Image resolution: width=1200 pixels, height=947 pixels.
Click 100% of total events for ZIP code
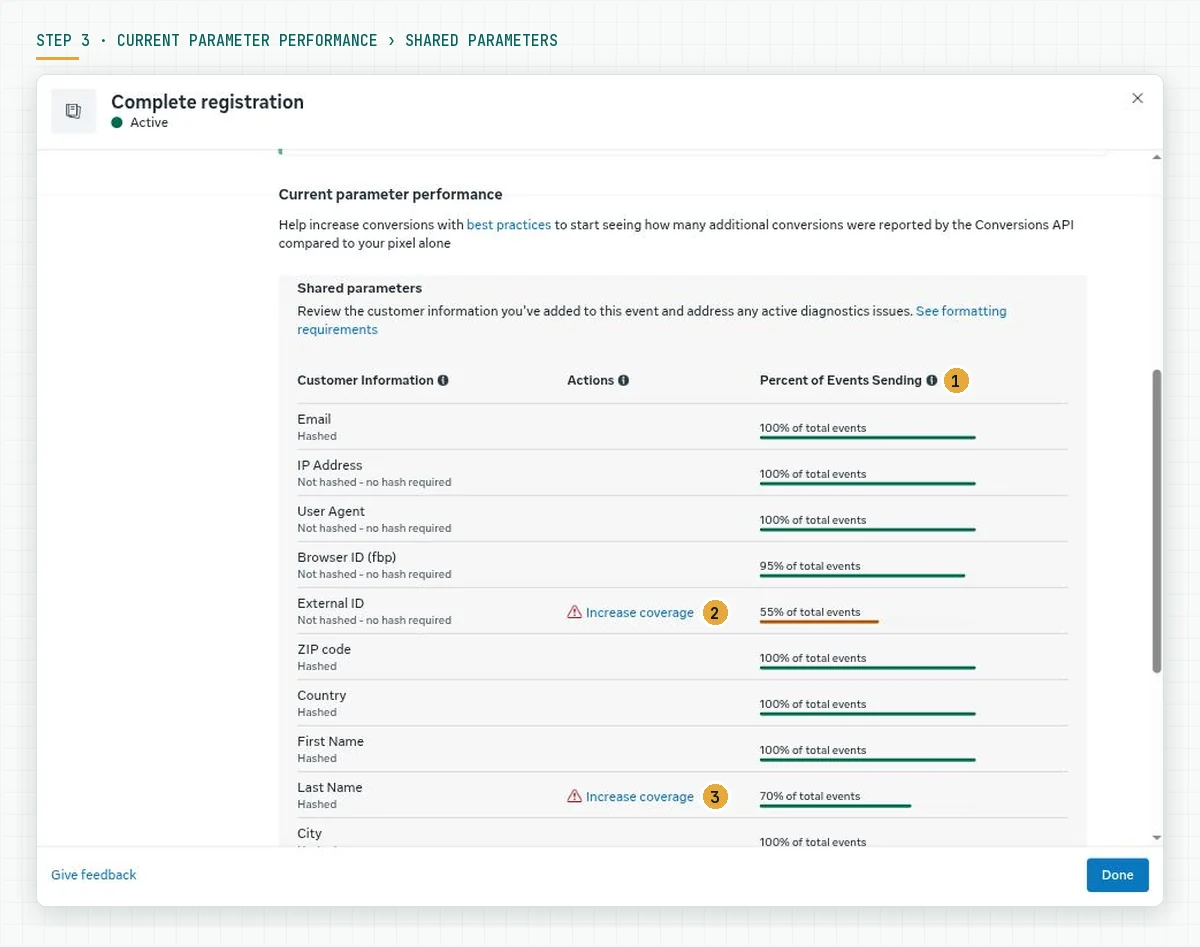coord(813,658)
